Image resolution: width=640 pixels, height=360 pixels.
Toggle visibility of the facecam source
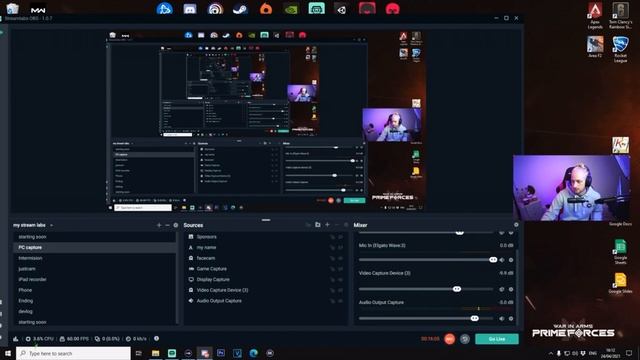pyautogui.click(x=340, y=258)
